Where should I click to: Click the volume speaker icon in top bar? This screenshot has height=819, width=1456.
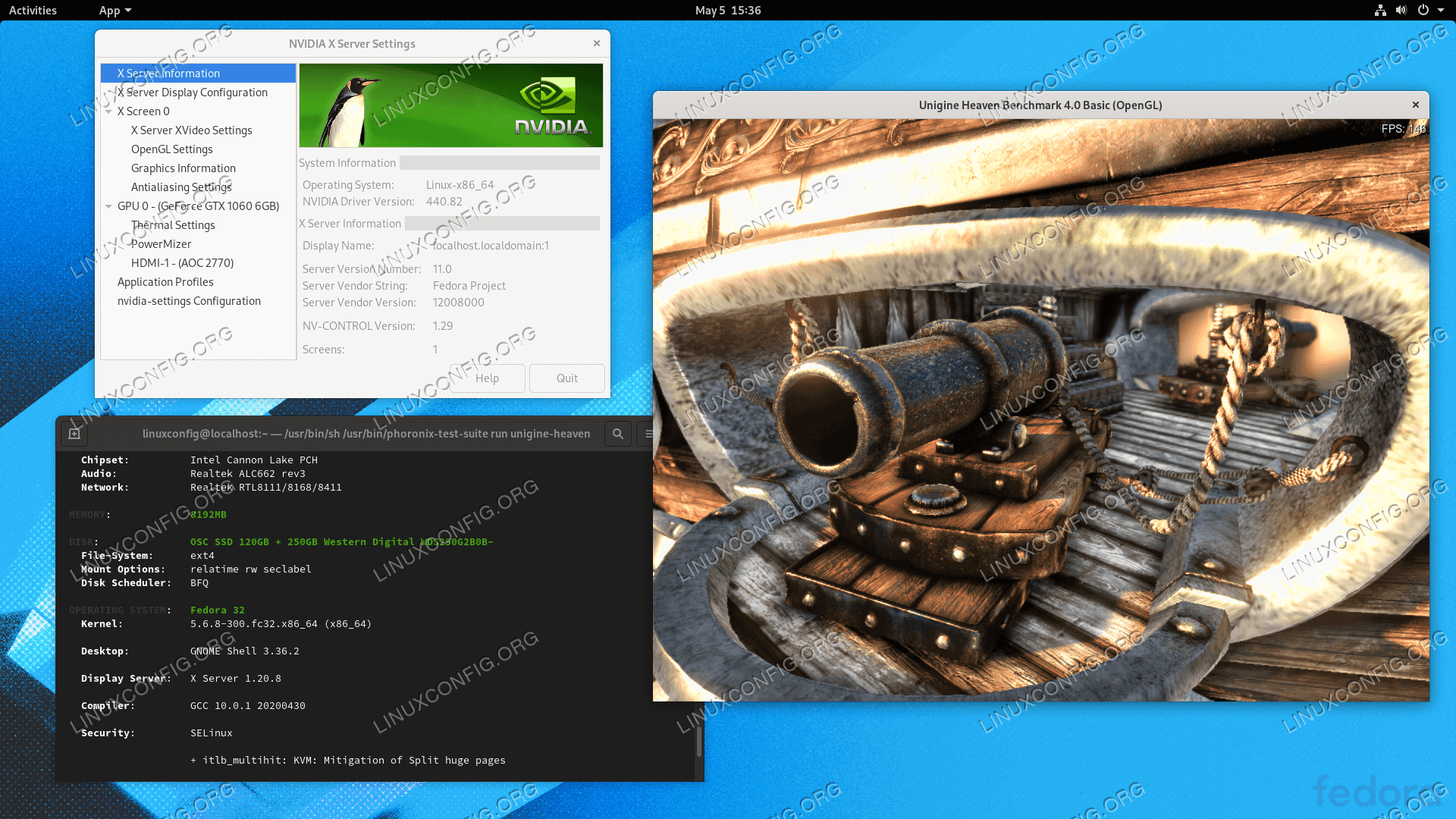click(1401, 11)
